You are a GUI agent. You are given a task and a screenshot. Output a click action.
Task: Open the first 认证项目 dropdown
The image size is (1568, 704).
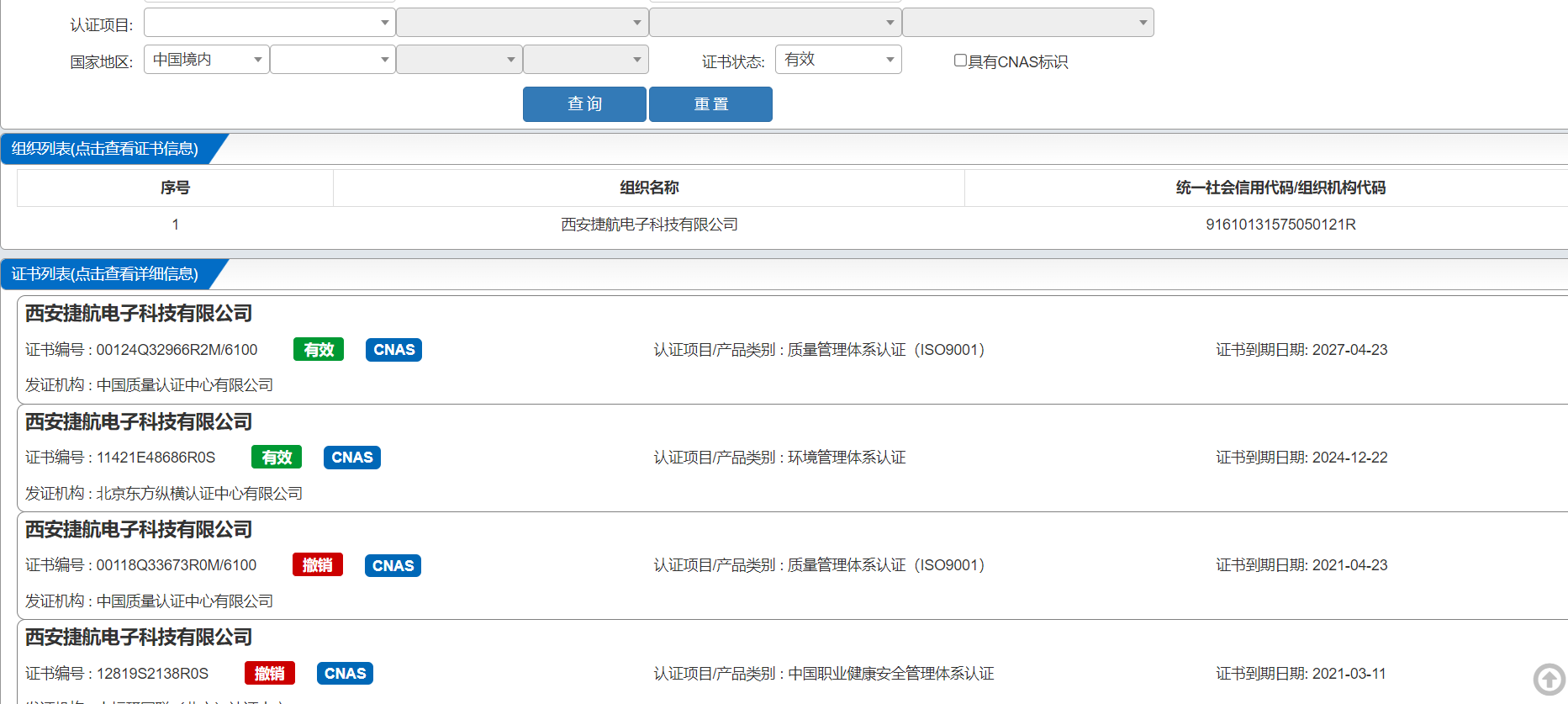pos(270,23)
